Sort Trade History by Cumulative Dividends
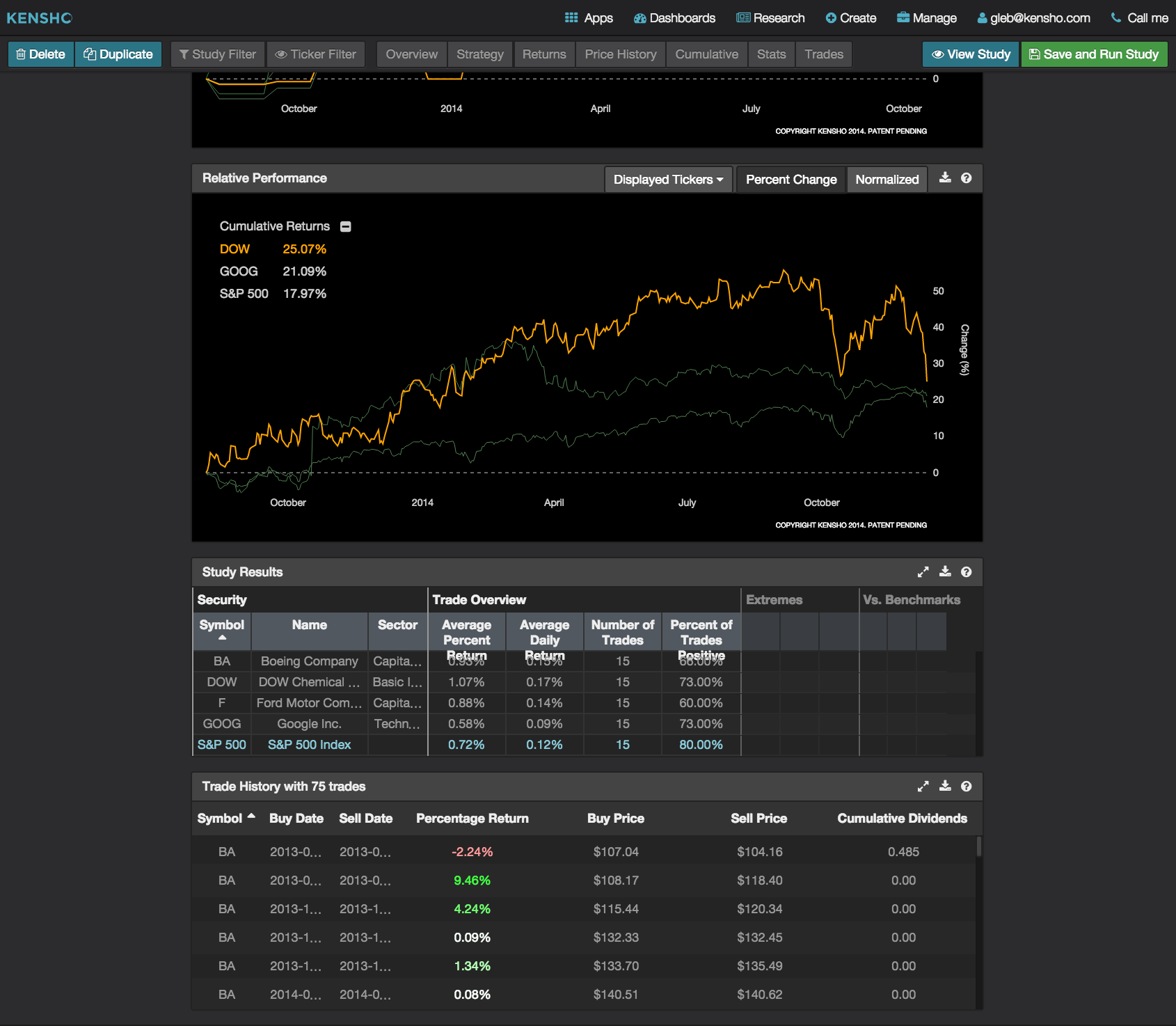This screenshot has height=1026, width=1176. [x=903, y=819]
